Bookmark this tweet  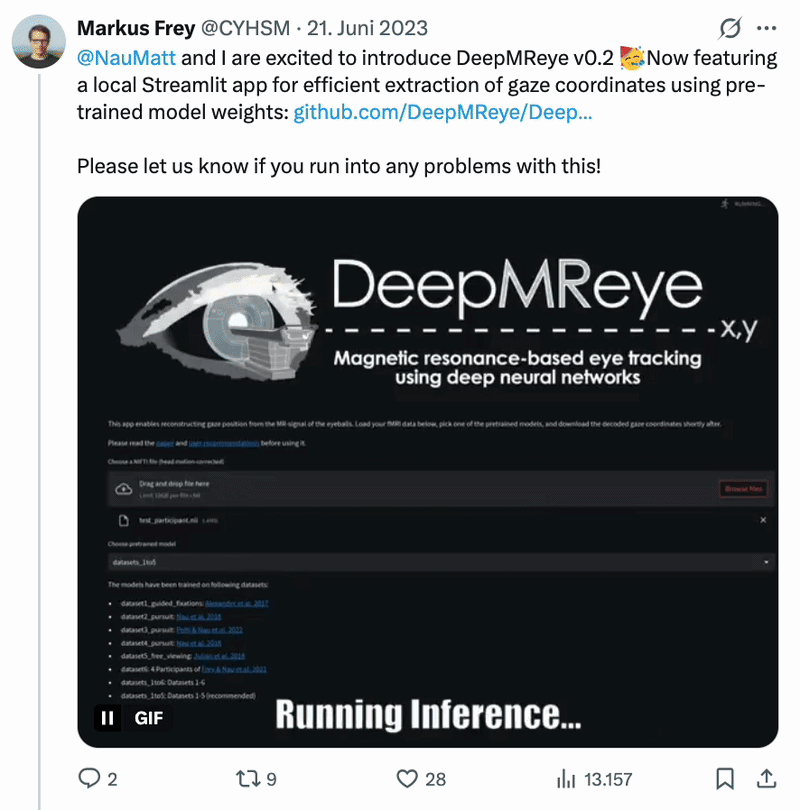click(x=727, y=778)
